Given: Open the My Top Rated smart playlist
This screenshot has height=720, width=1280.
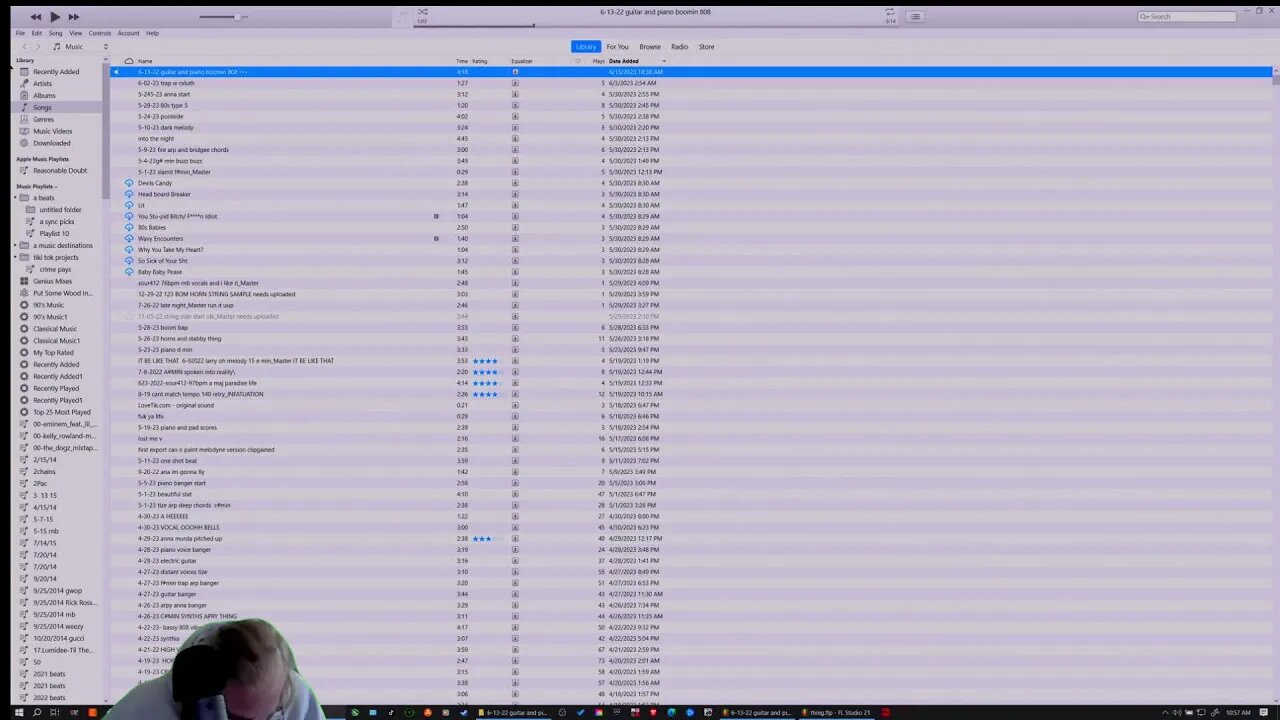Looking at the screenshot, I should (x=53, y=353).
